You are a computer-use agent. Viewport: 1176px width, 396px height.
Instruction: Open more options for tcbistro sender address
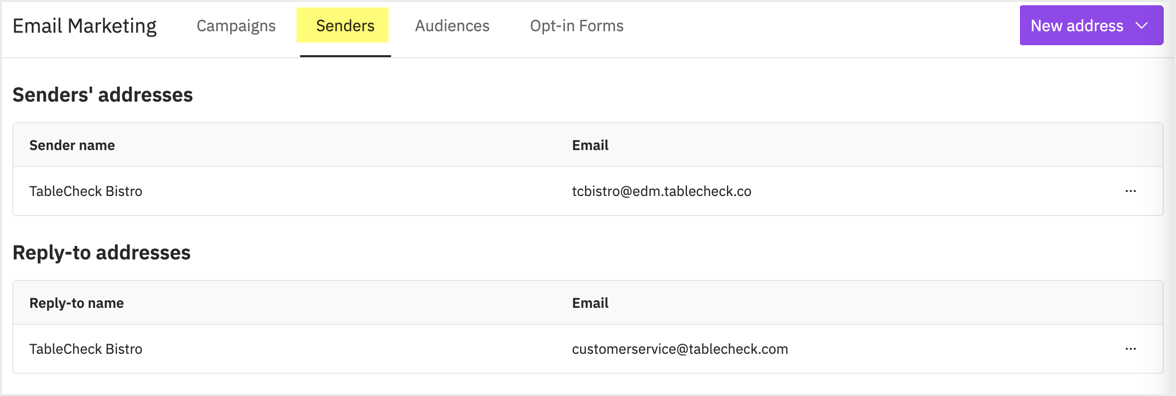tap(1130, 191)
